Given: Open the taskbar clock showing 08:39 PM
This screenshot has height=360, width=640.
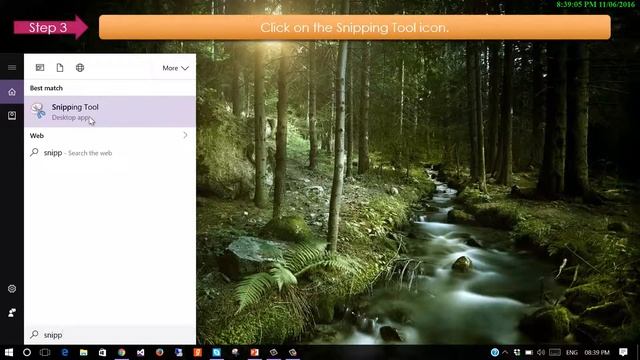Looking at the screenshot, I should click(597, 352).
